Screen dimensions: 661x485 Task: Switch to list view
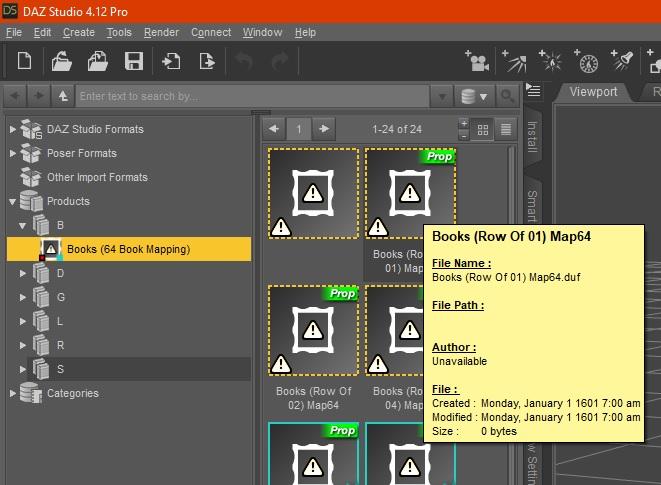pyautogui.click(x=506, y=129)
